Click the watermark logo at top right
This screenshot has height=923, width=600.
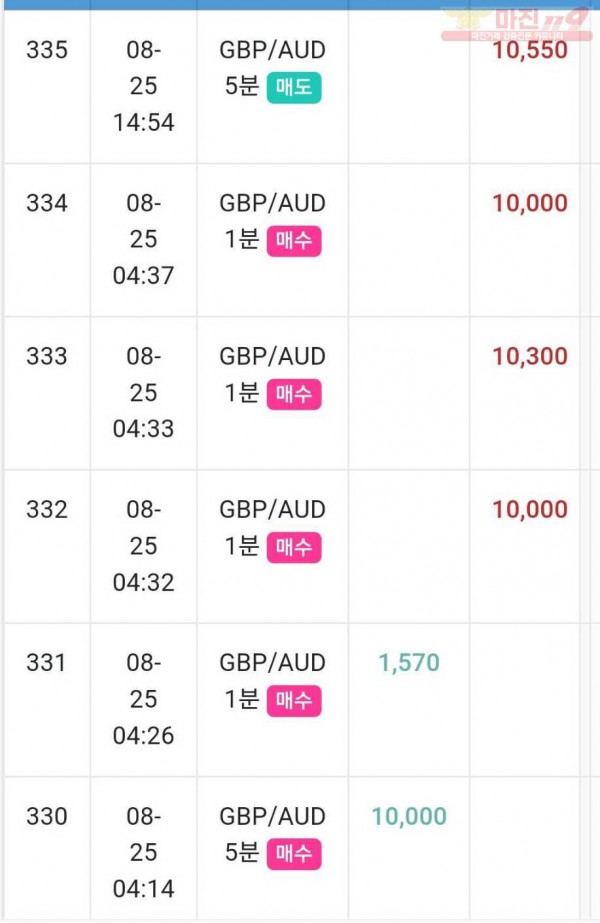(516, 24)
